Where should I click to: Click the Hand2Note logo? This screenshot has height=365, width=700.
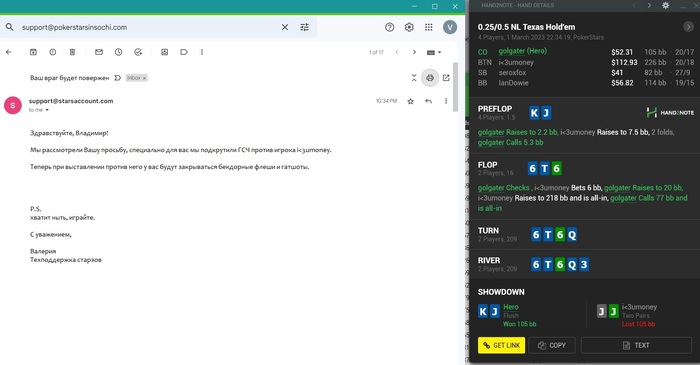point(670,113)
